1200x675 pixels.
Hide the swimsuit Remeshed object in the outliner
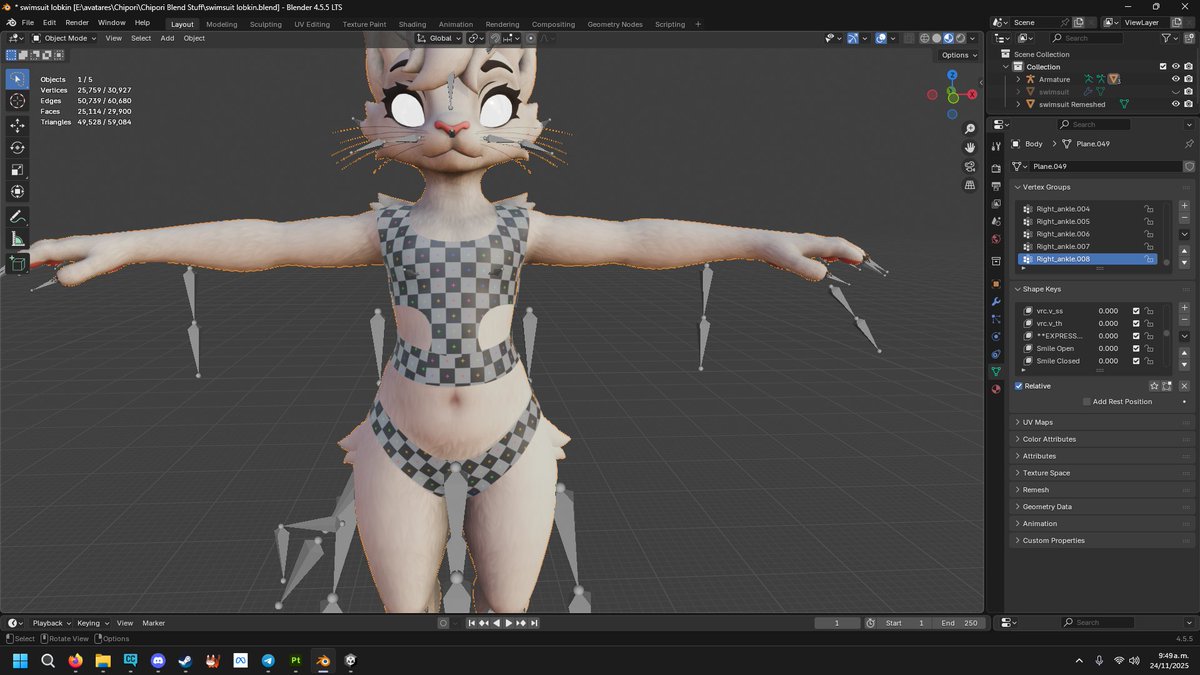1176,104
